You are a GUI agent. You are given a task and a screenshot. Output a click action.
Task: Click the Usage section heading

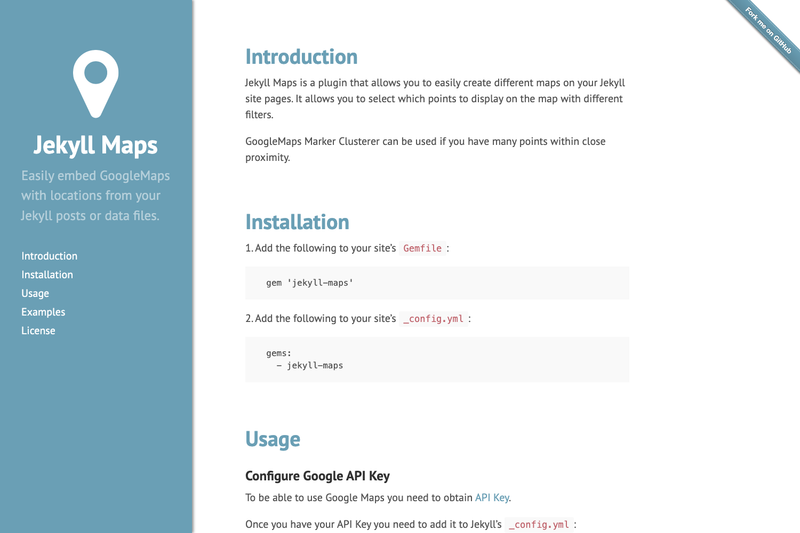point(273,439)
